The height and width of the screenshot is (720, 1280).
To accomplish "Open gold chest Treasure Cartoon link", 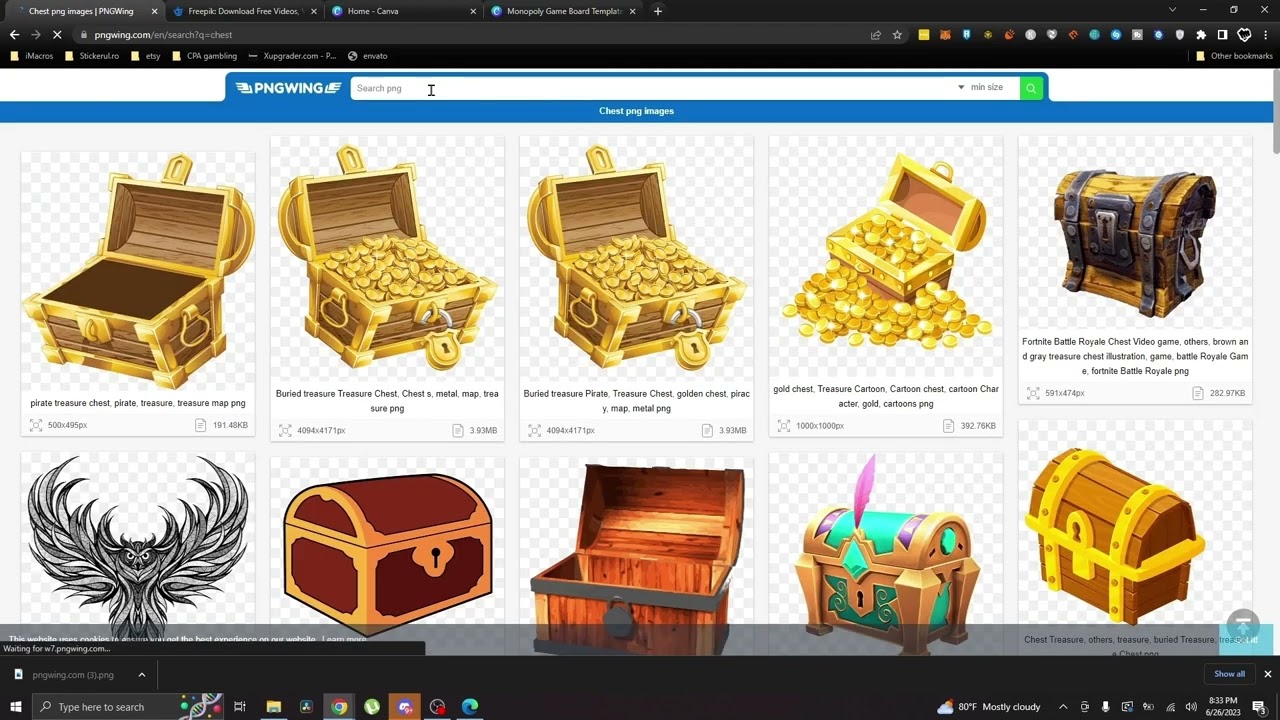I will (x=886, y=396).
